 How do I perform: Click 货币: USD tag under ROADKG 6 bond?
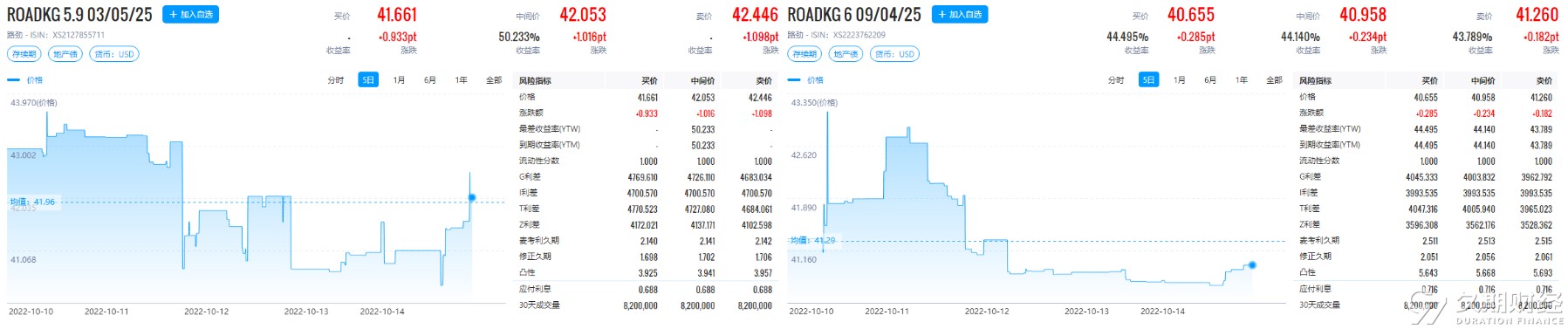tap(895, 54)
